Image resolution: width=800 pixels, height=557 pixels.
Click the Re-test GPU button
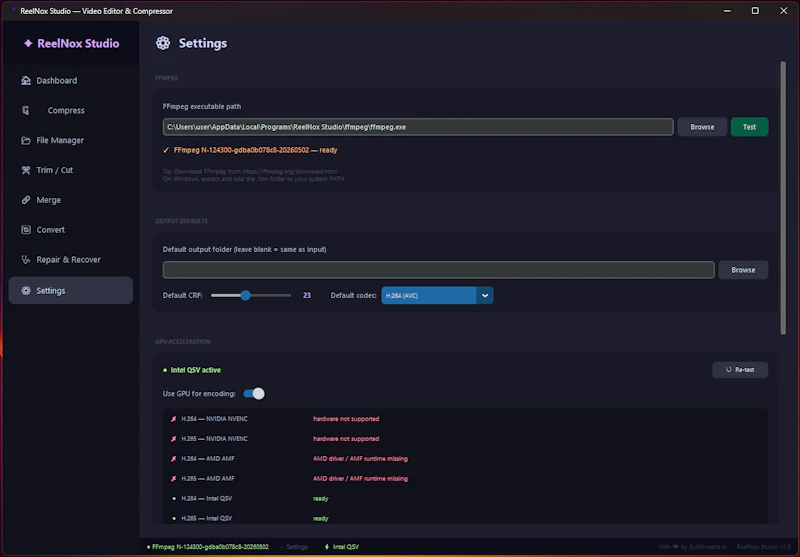coord(740,370)
